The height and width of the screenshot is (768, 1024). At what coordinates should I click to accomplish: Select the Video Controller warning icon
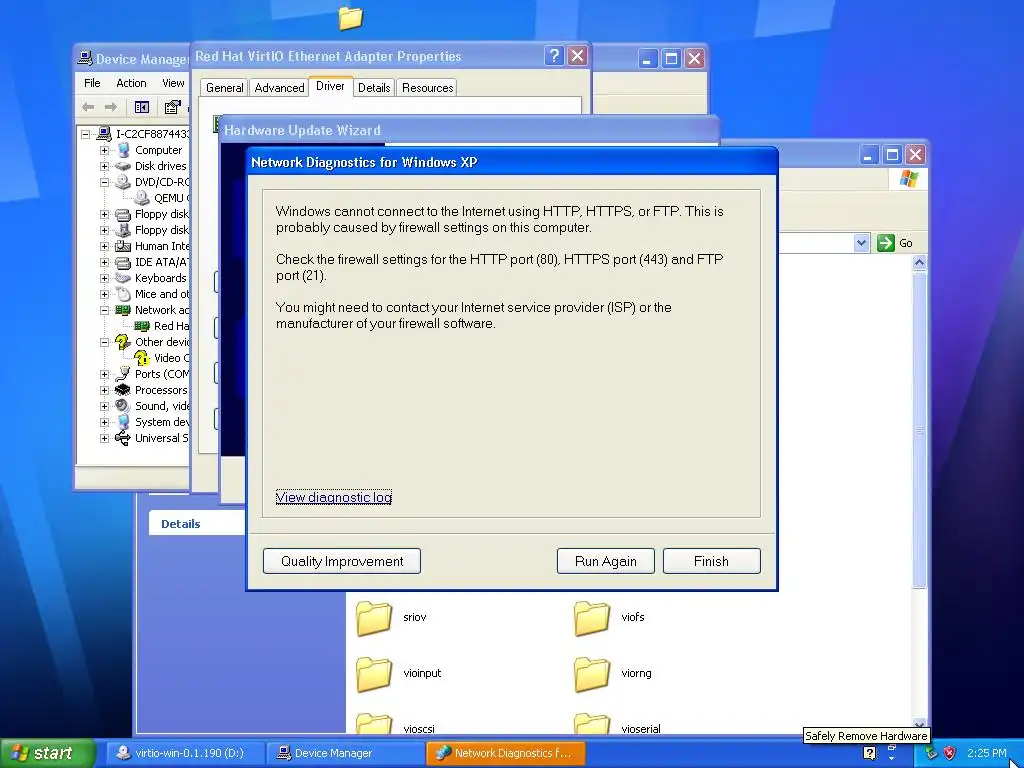coord(142,358)
